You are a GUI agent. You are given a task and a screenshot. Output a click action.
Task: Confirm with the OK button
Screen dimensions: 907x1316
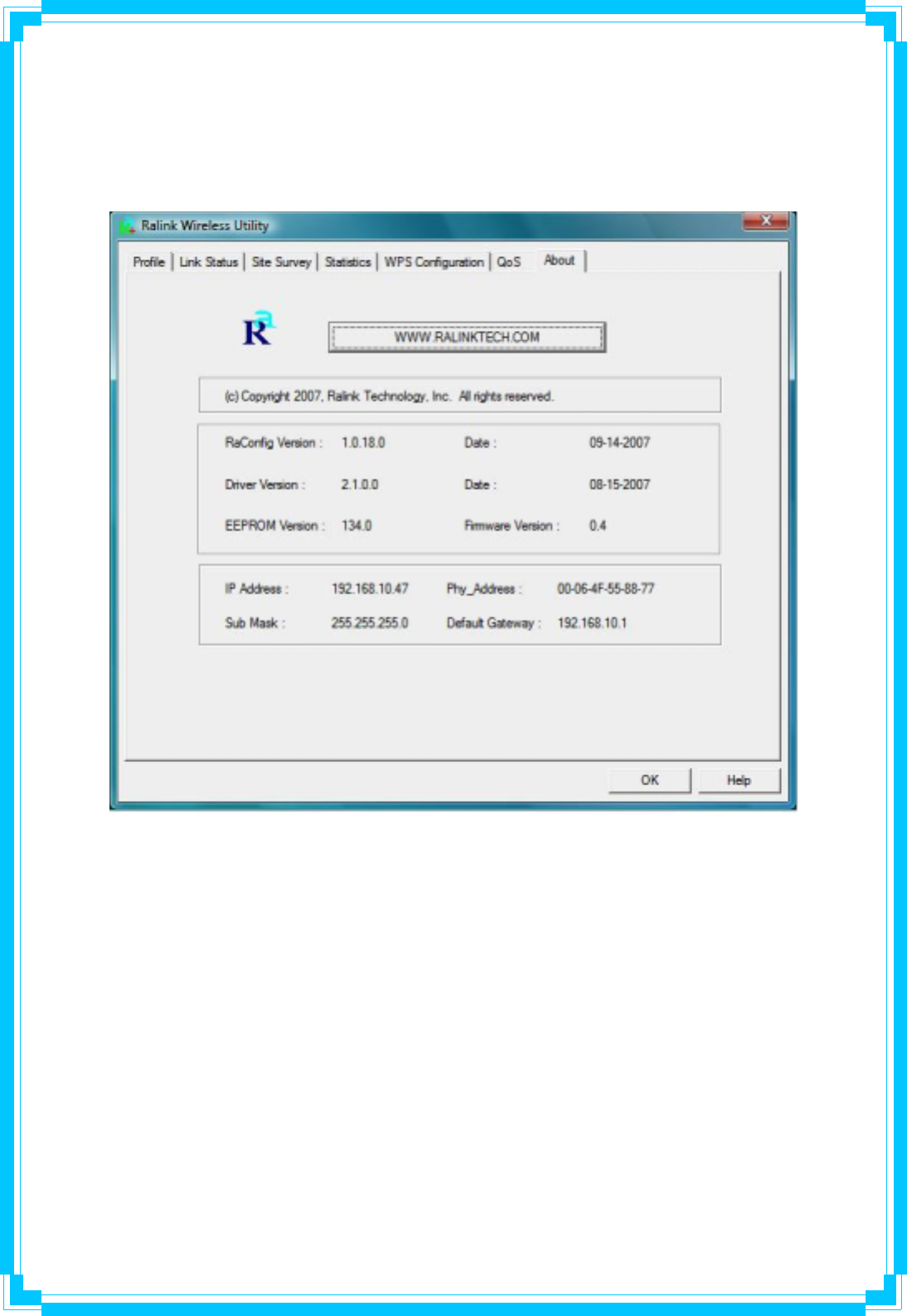pos(650,780)
